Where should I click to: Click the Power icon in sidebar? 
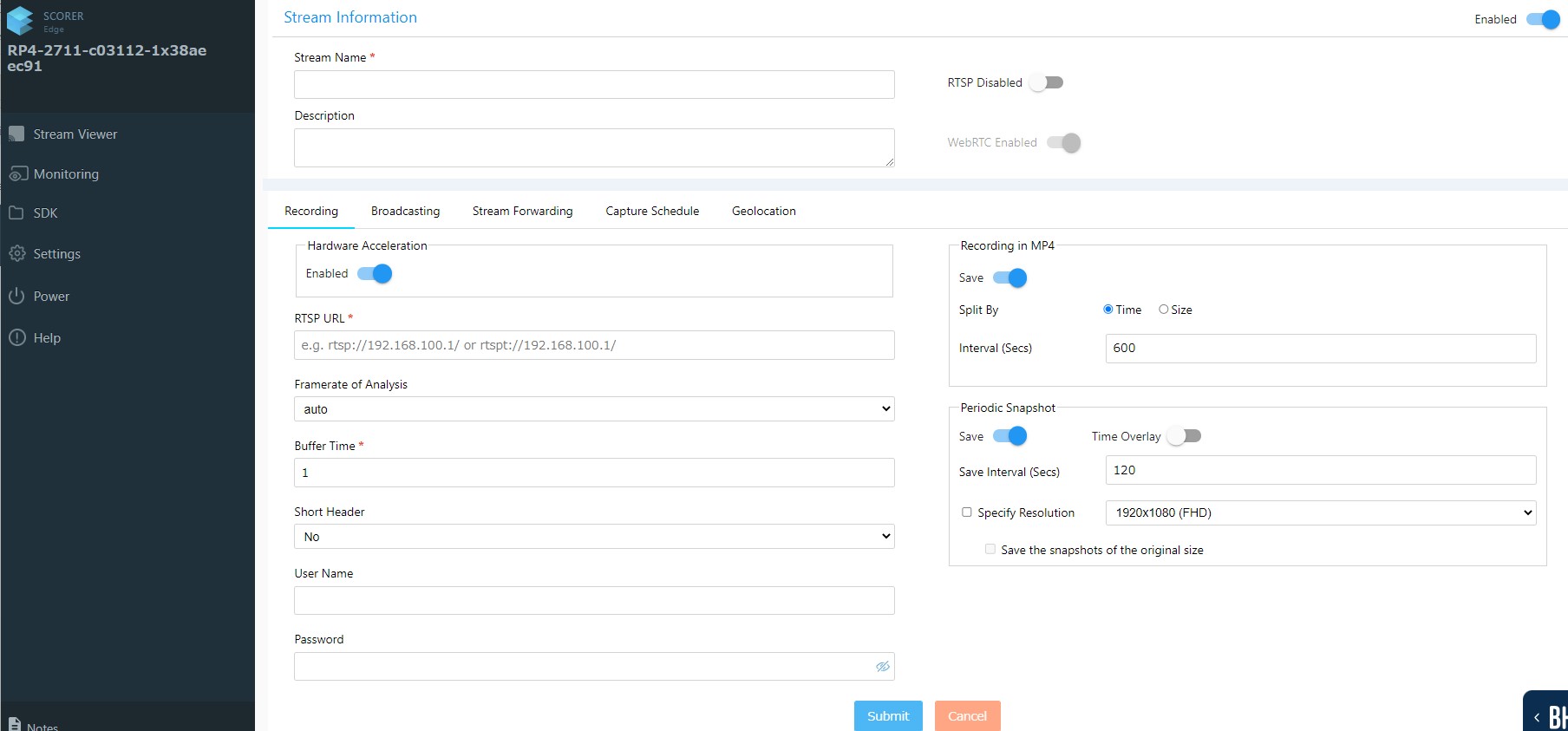tap(16, 296)
